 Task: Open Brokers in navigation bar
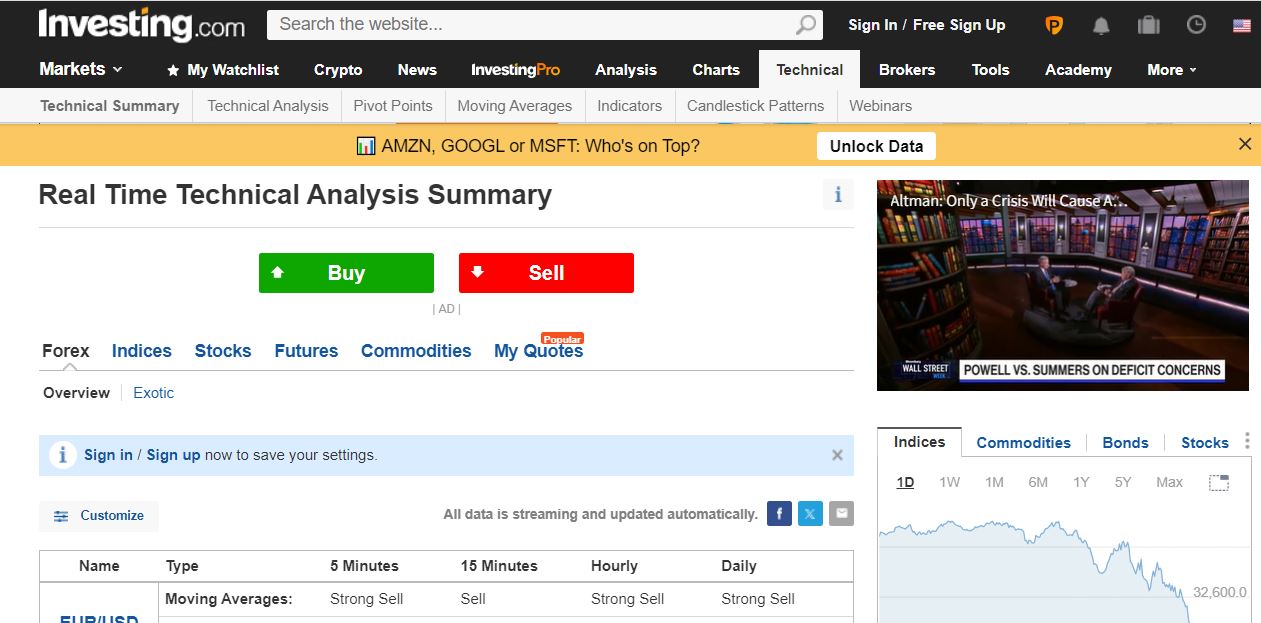pos(907,70)
